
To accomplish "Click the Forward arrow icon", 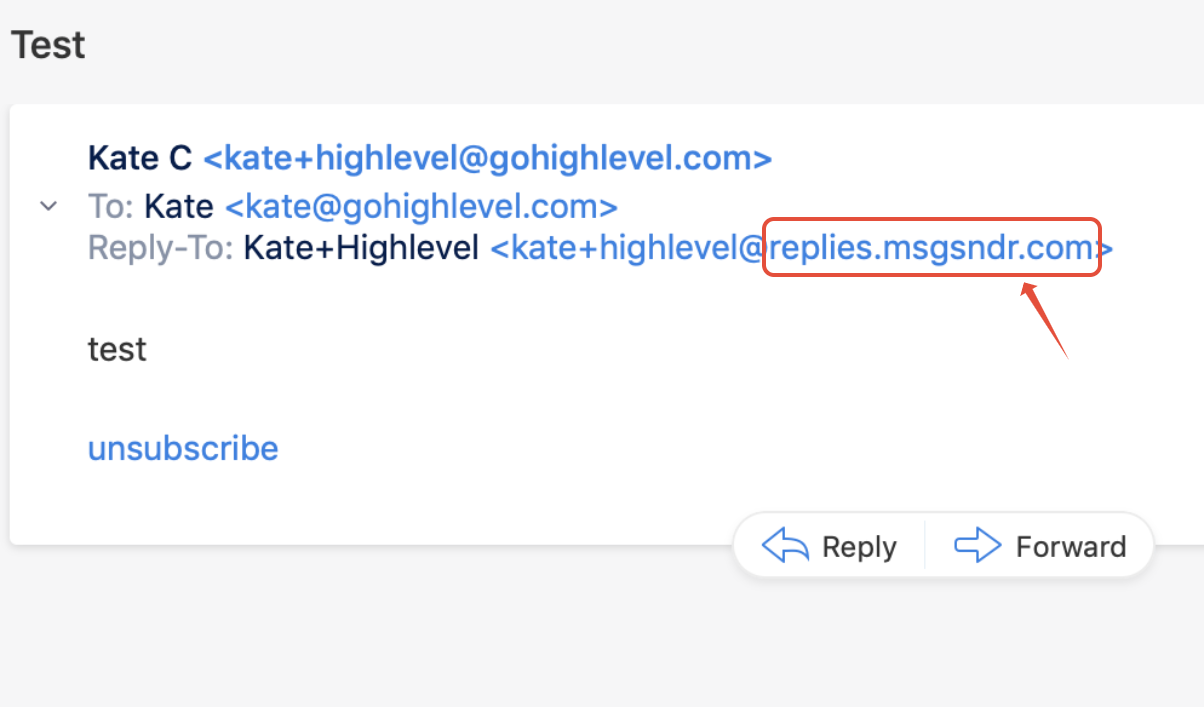I will pos(977,546).
